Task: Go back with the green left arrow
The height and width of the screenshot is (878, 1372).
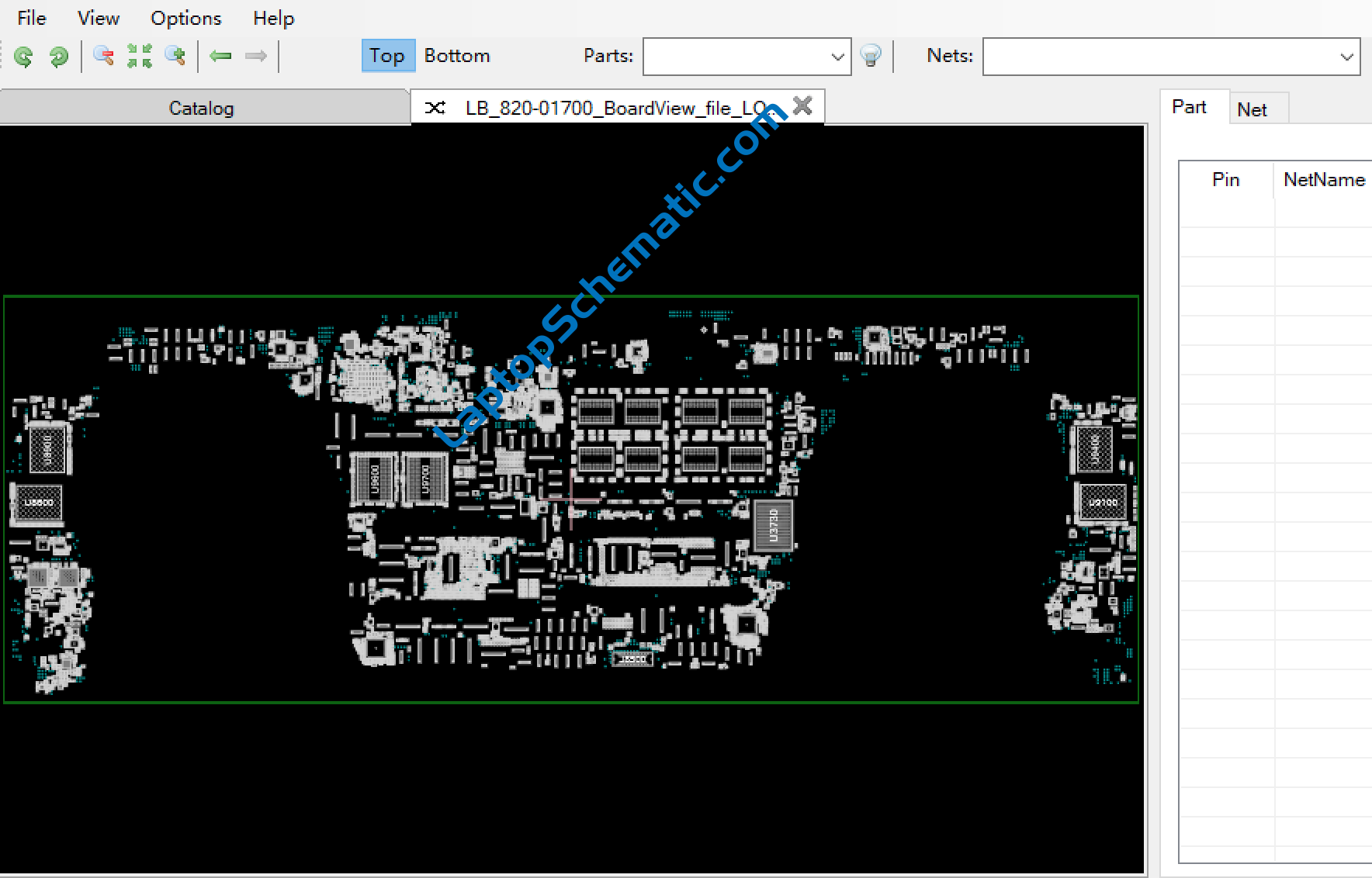Action: click(x=221, y=56)
